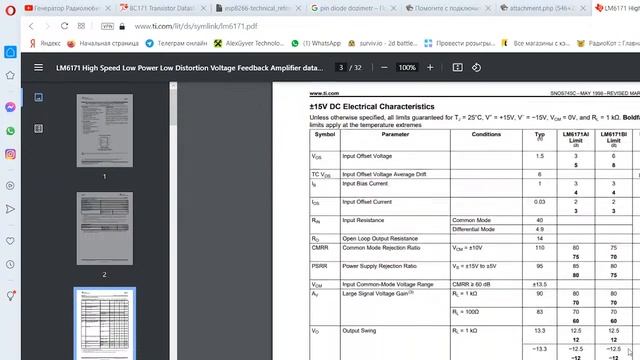This screenshot has width=640, height=360.
Task: Go back with the browser back arrow
Action: click(31, 26)
